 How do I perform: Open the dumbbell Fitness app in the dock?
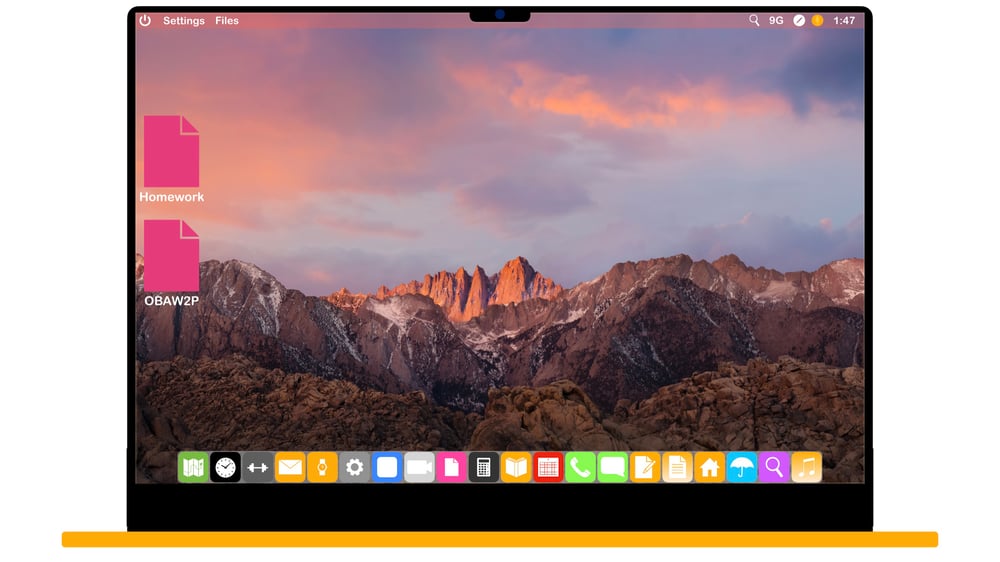click(258, 468)
